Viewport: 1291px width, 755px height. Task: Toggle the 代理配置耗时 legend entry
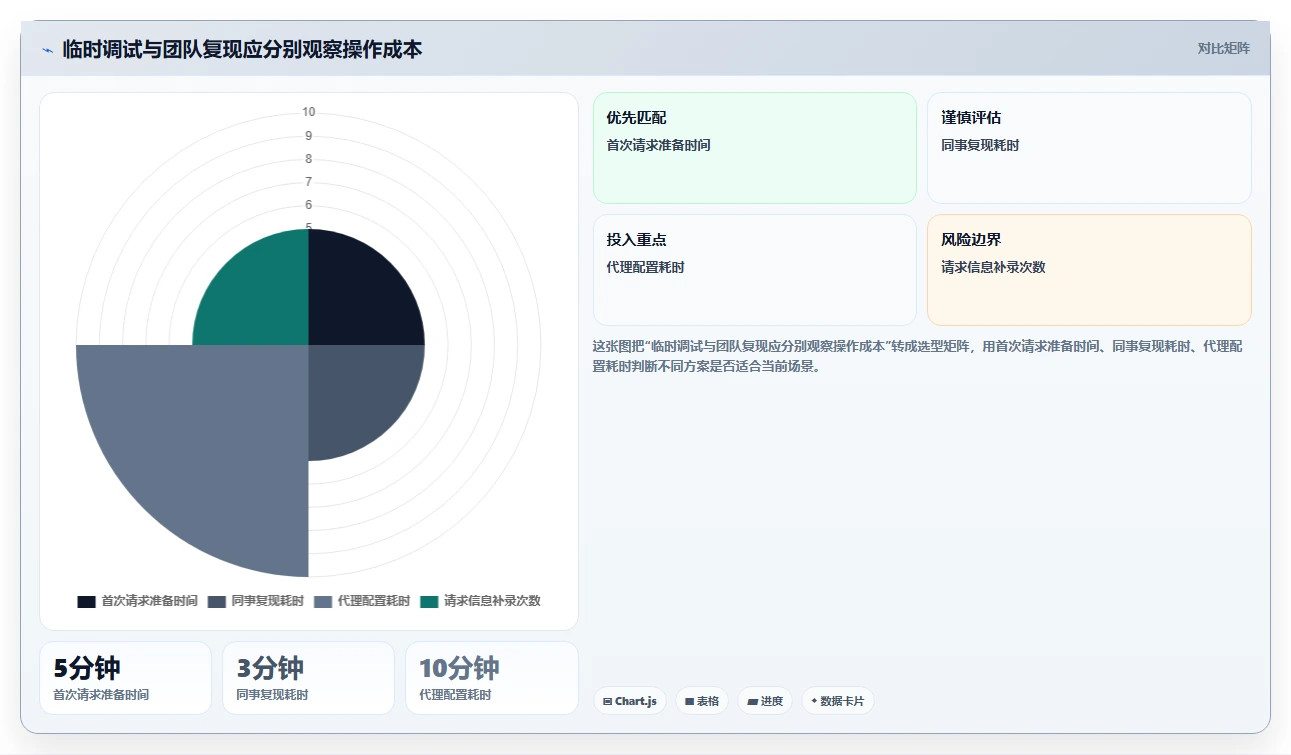click(x=362, y=601)
